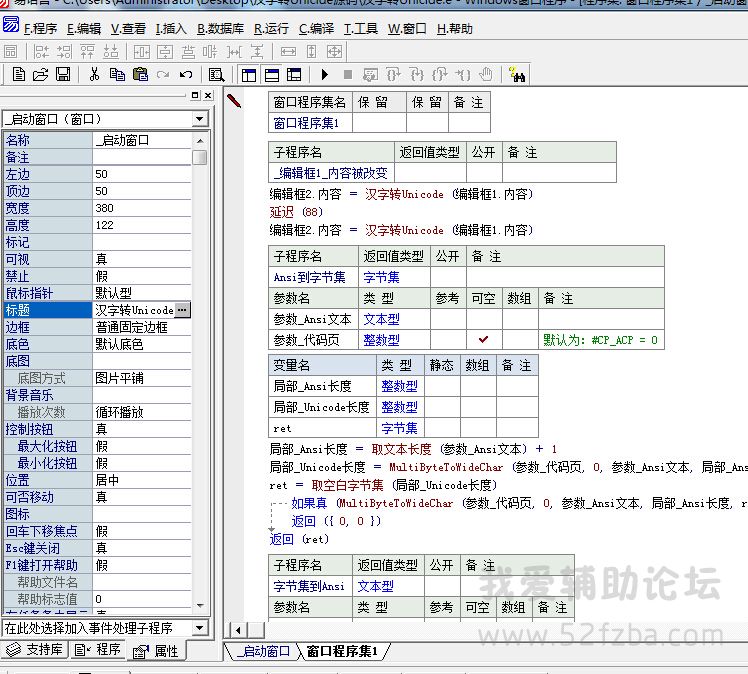Screen dimensions: 748x674
Task: Click hand breakpoint icon in debug toolbar
Action: tap(486, 75)
